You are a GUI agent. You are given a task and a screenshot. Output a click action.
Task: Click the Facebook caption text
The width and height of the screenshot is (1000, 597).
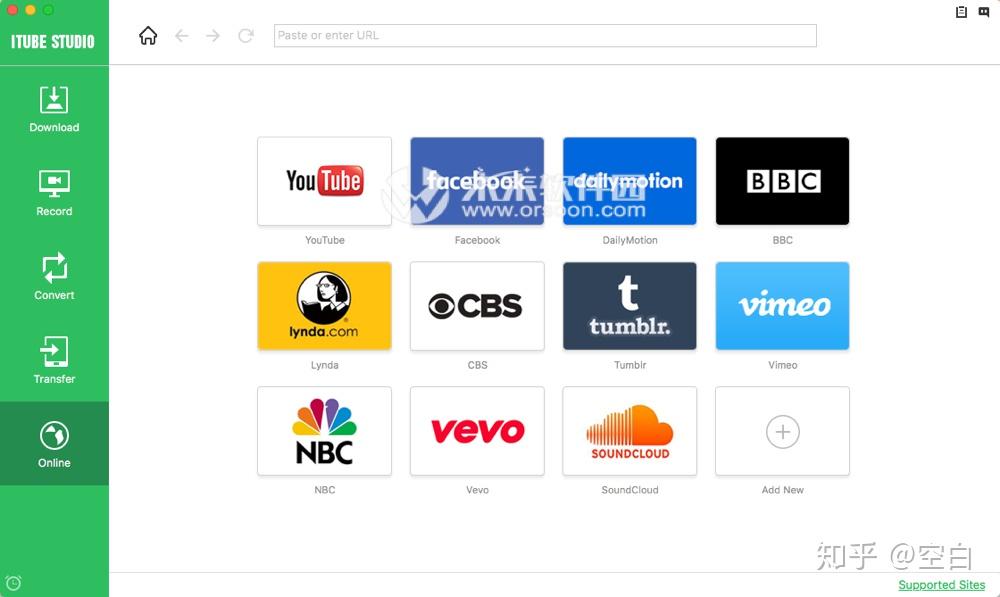(477, 240)
